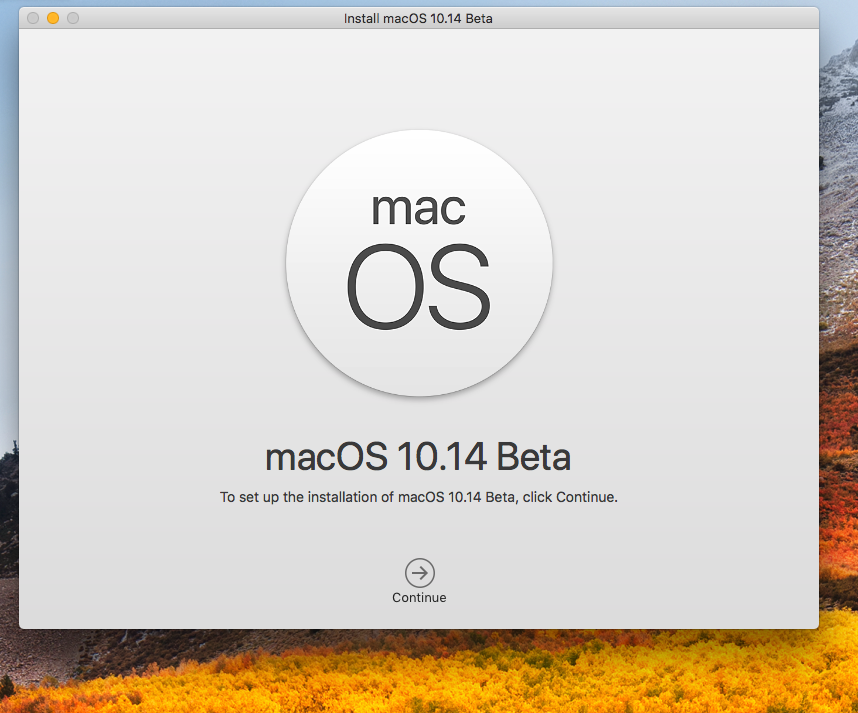Image resolution: width=858 pixels, height=713 pixels.
Task: Click the 'To set up the installation' instruction text
Action: pos(419,497)
